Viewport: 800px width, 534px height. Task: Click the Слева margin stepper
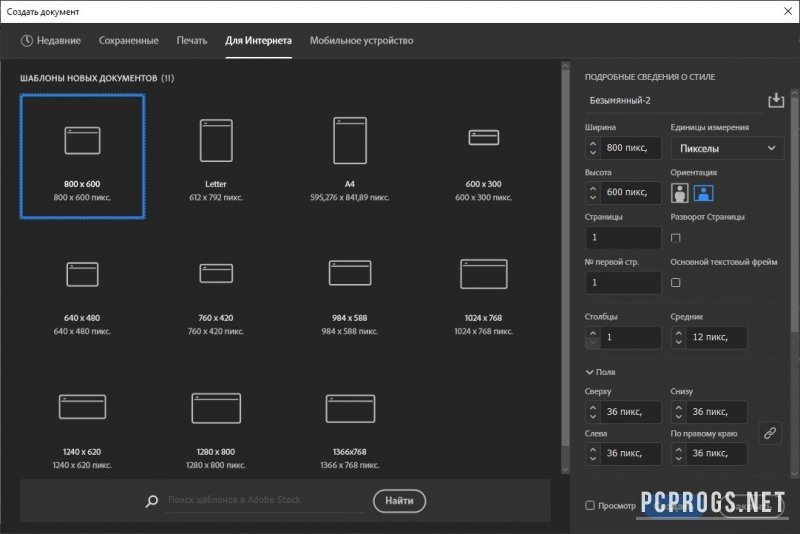pos(592,453)
